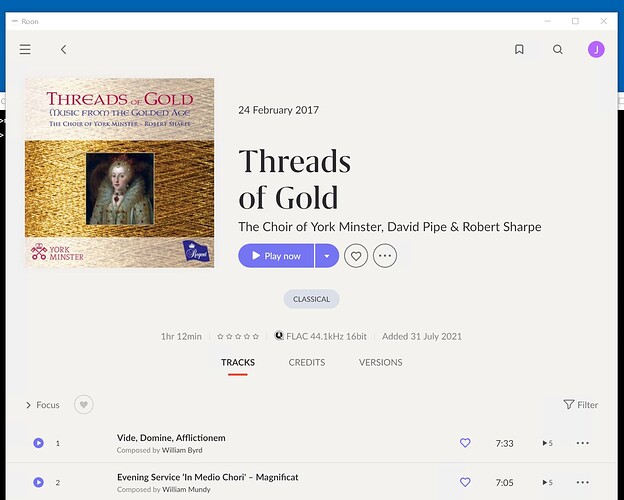Open Robert Sharpe artist link

coord(502,227)
